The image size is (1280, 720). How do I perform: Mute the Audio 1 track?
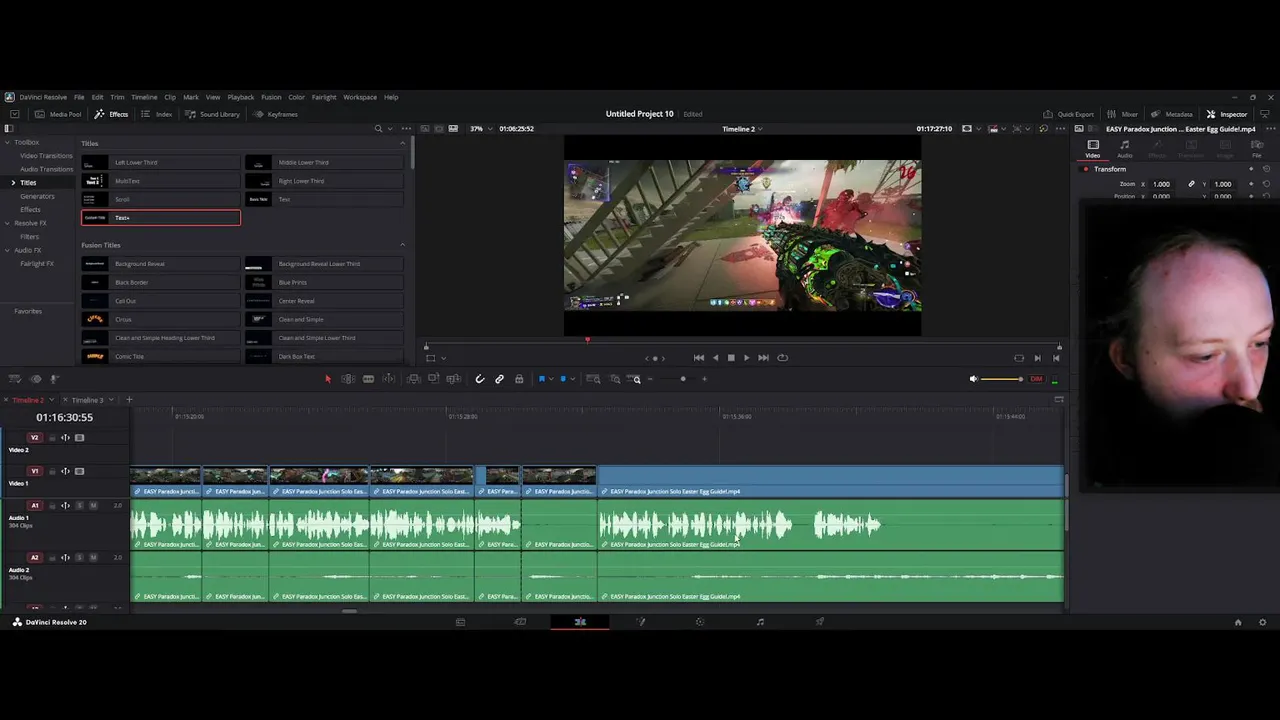tap(93, 506)
